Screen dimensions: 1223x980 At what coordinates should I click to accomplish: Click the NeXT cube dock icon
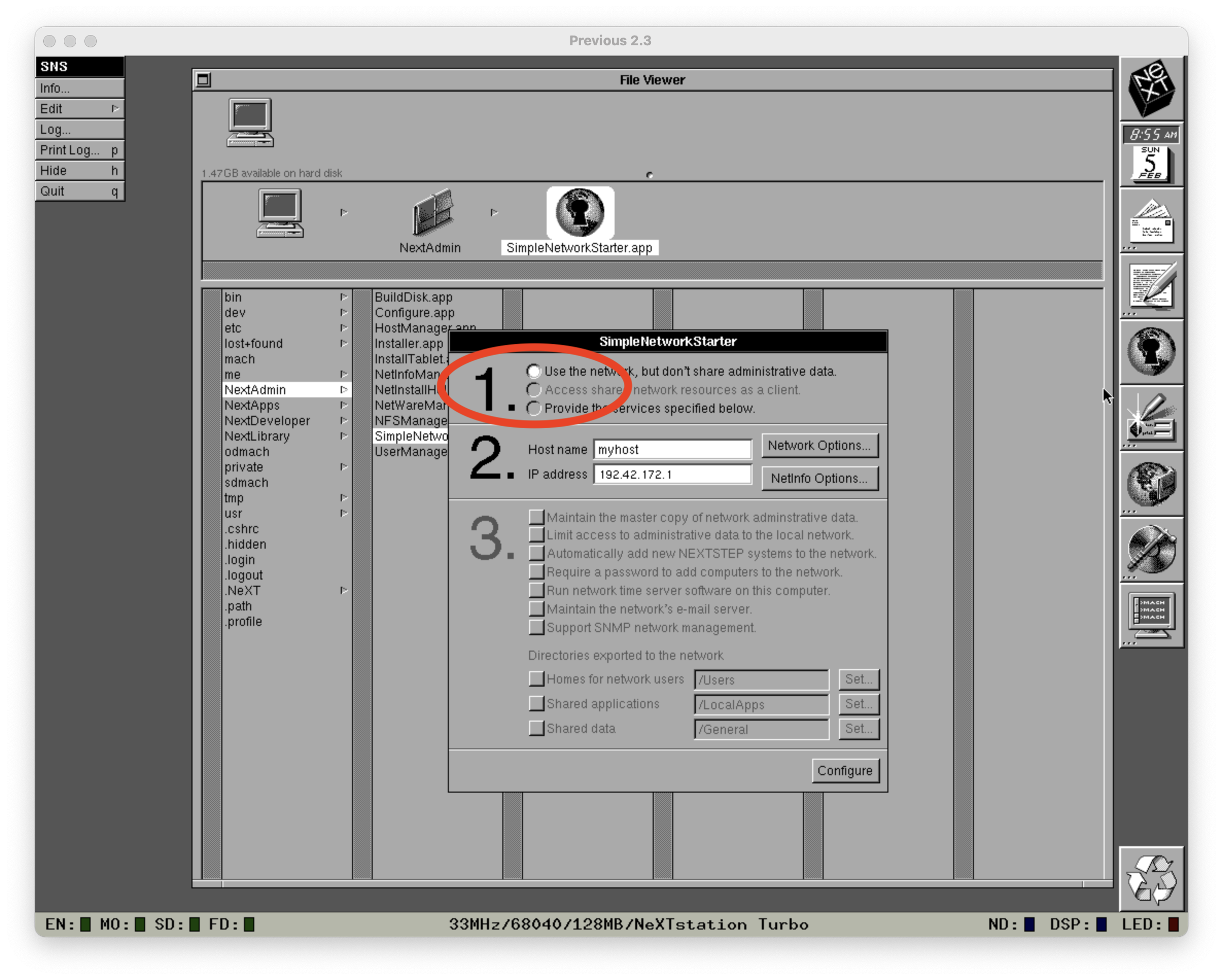[1151, 88]
